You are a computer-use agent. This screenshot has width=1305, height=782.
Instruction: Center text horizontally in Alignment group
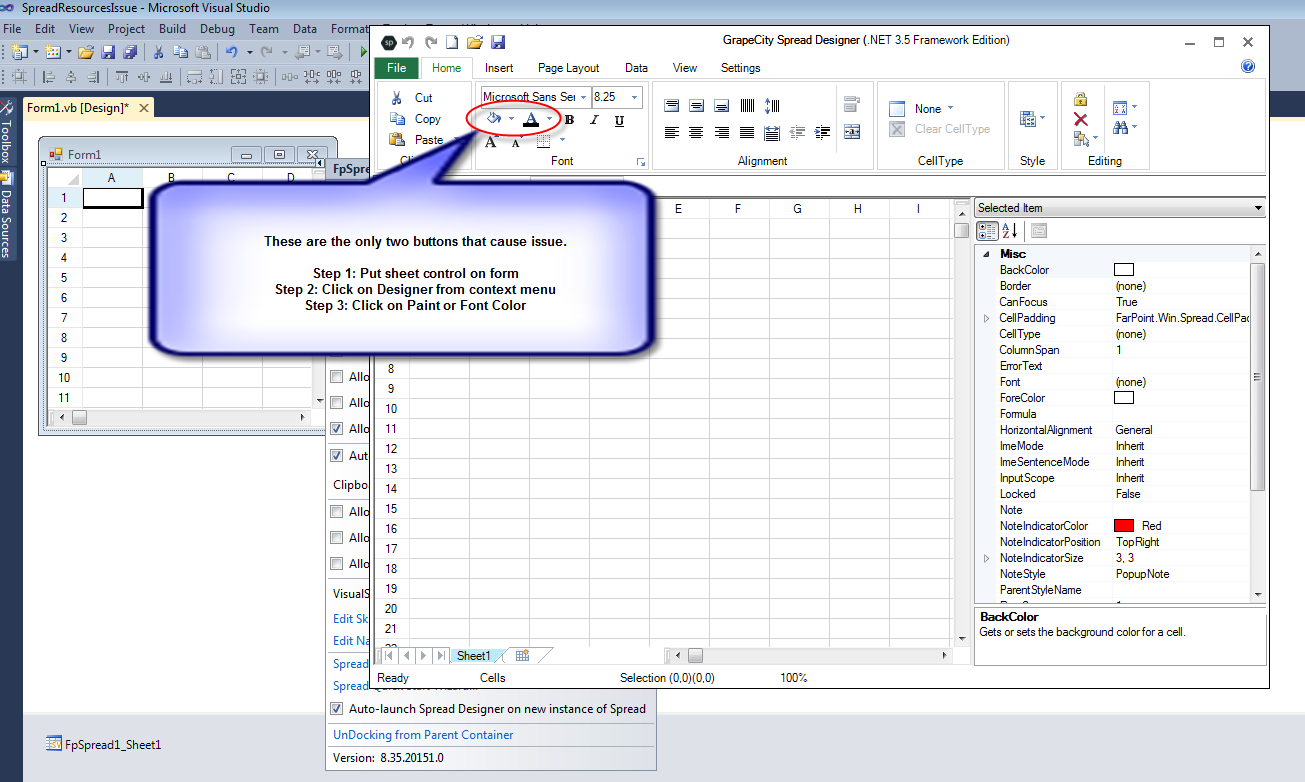pos(696,132)
